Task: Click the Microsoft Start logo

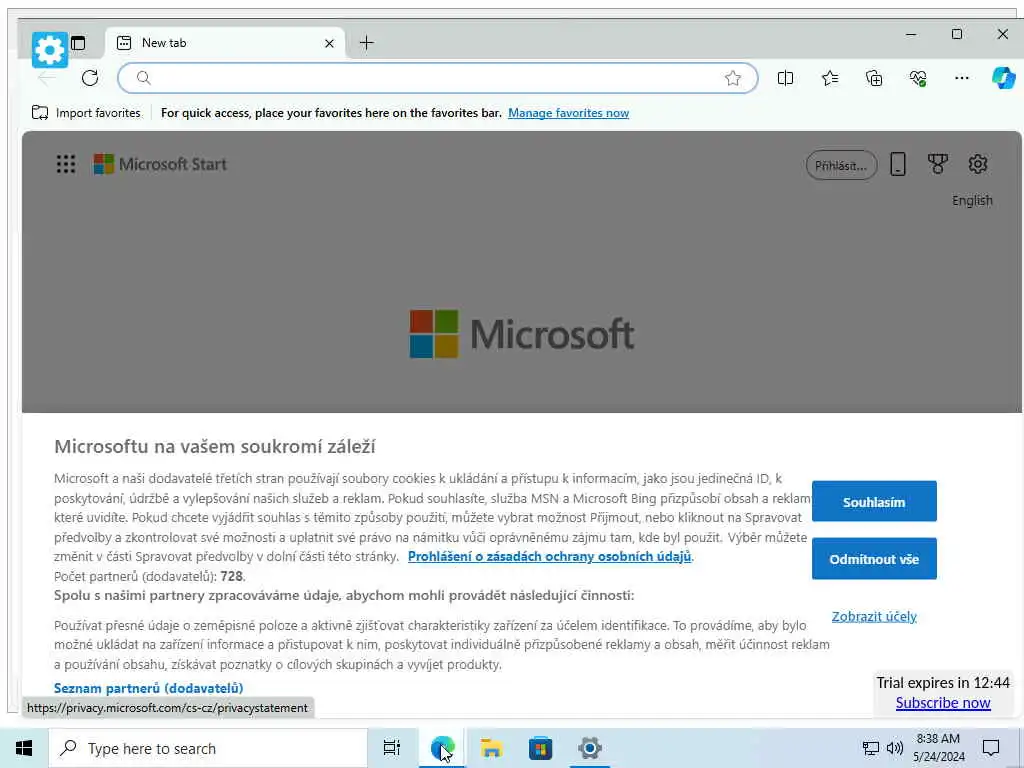Action: pyautogui.click(x=160, y=164)
